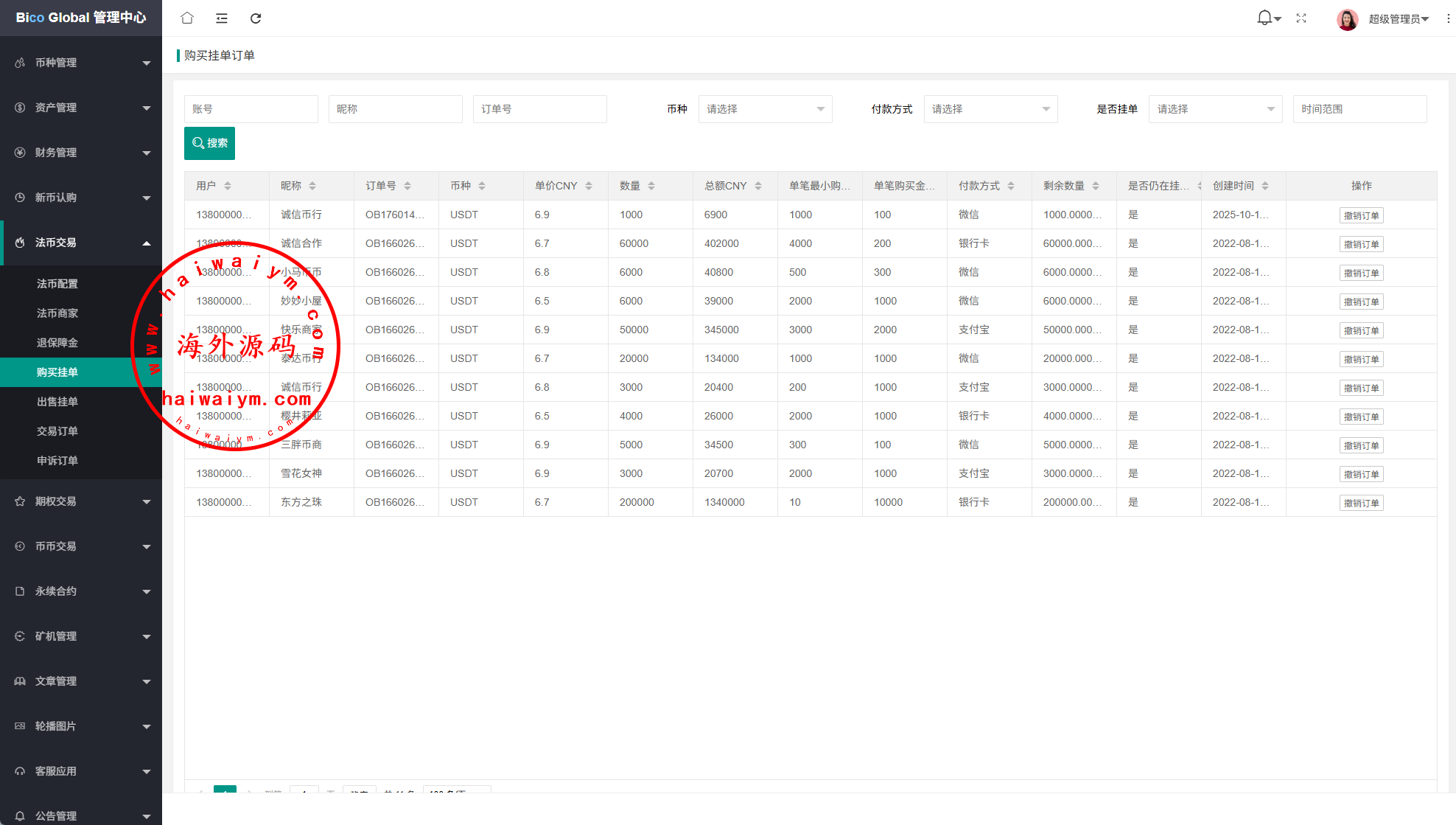1456x825 pixels.
Task: Click the refresh page icon
Action: pyautogui.click(x=256, y=18)
